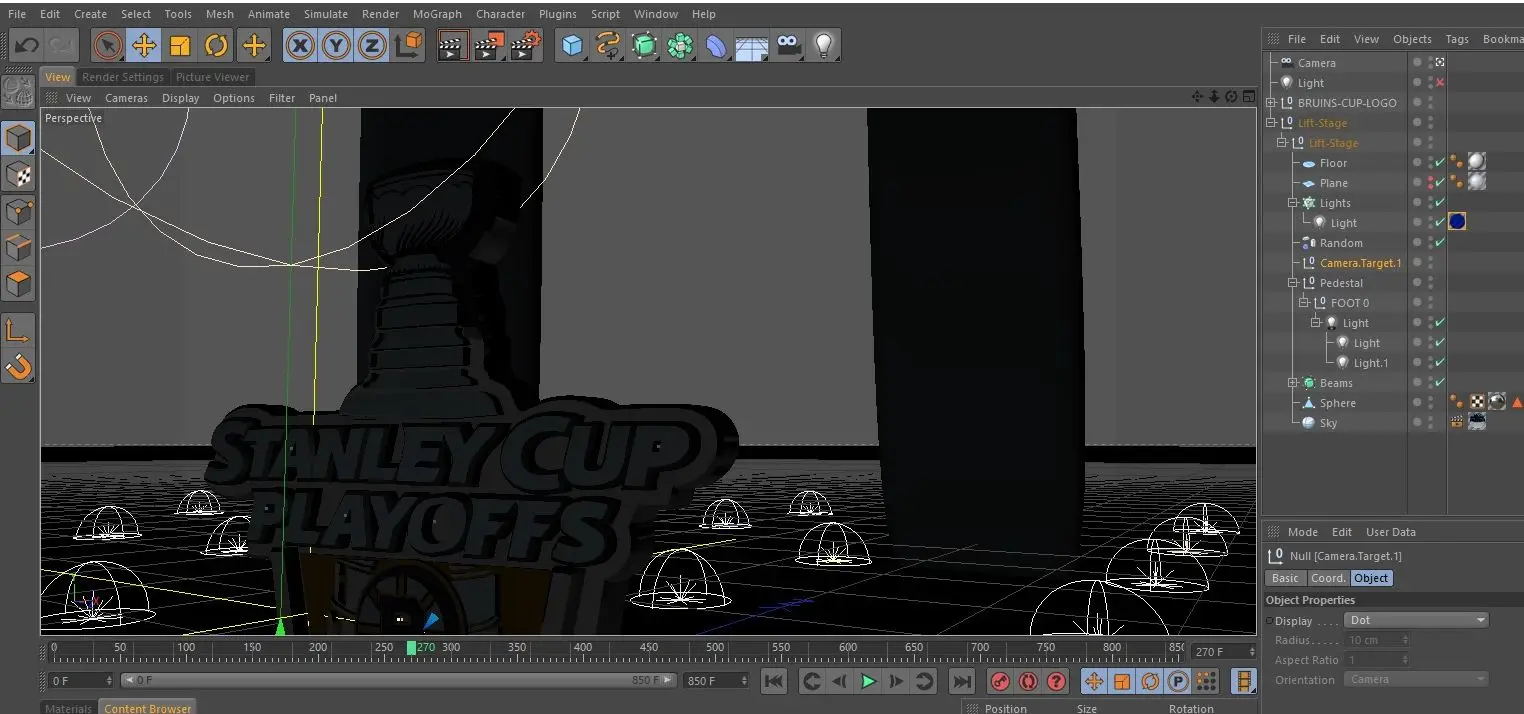Toggle Z axis lock
Screen dimensions: 1524x714
point(372,45)
